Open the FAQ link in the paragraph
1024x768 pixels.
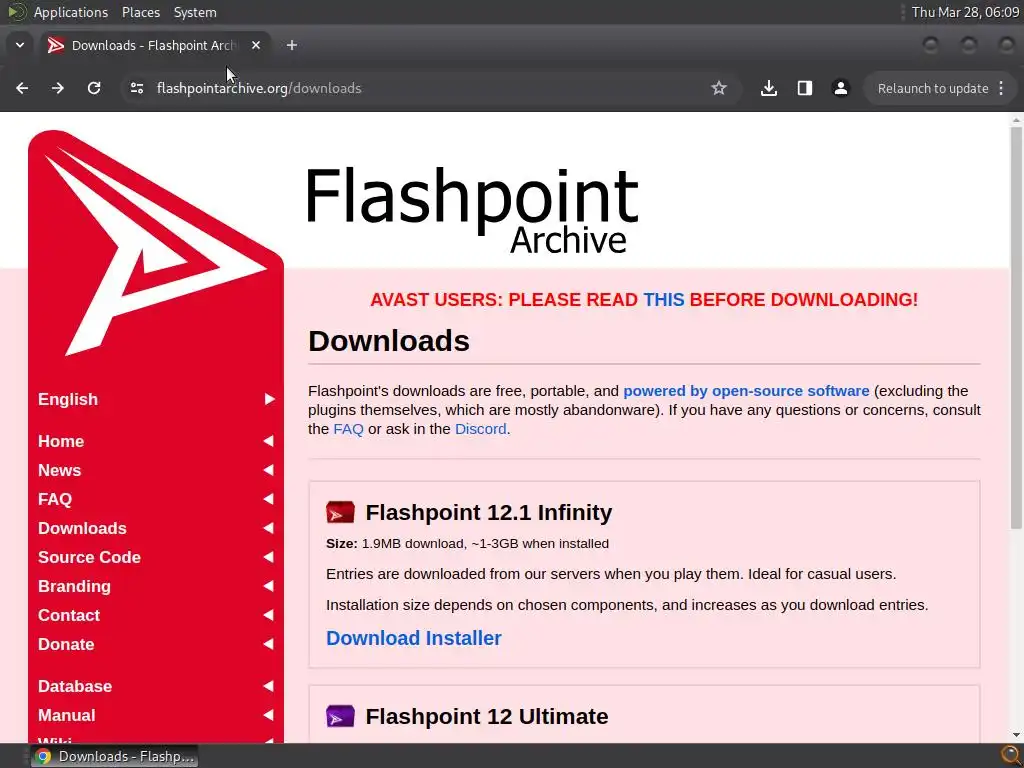click(x=348, y=429)
